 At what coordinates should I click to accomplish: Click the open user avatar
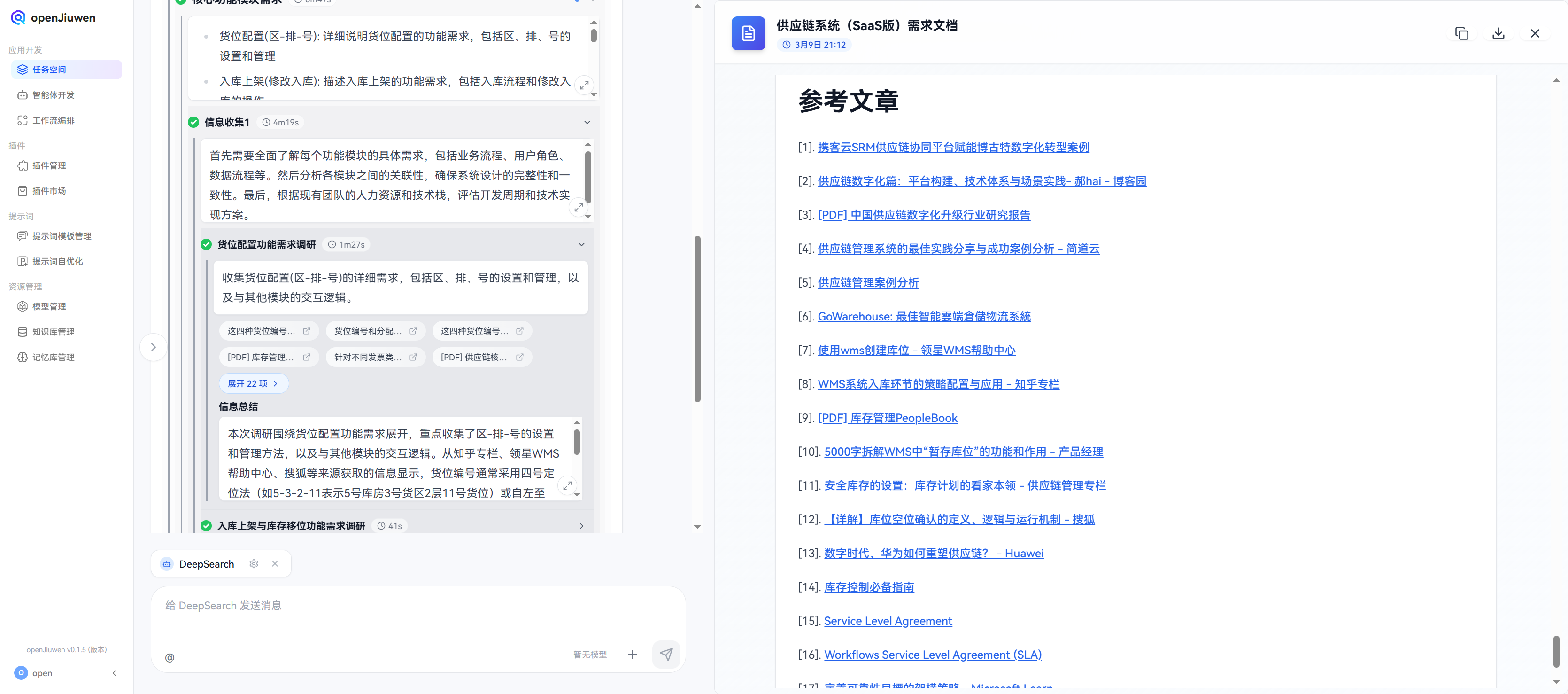[21, 673]
